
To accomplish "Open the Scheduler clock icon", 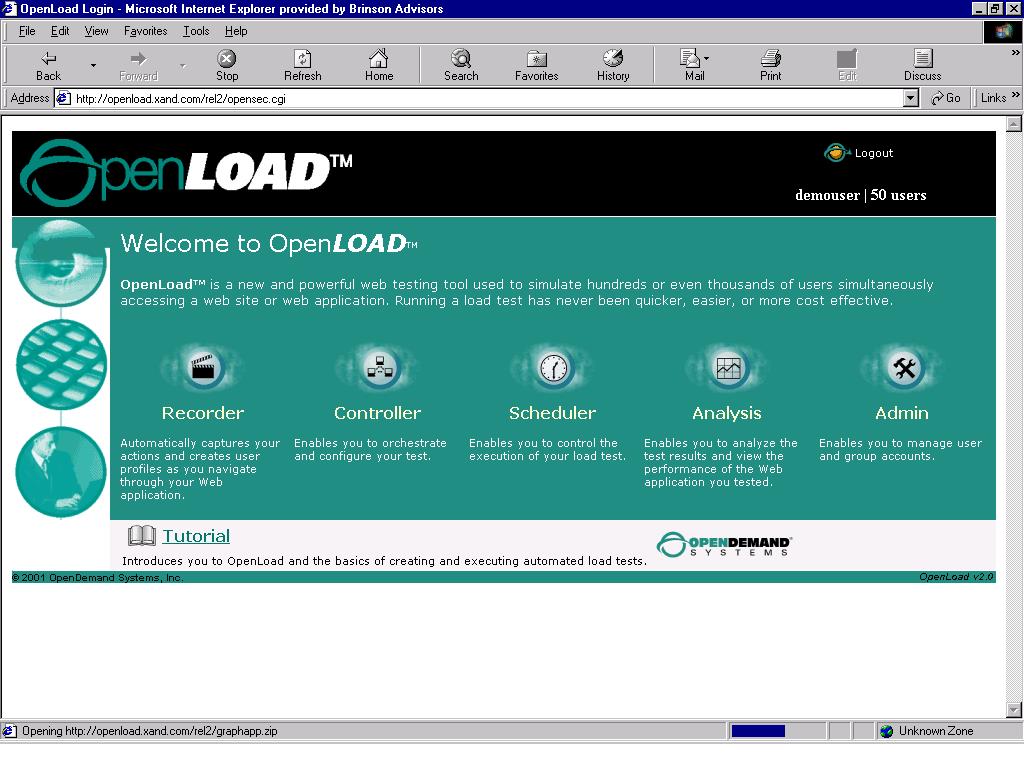I will (x=553, y=368).
